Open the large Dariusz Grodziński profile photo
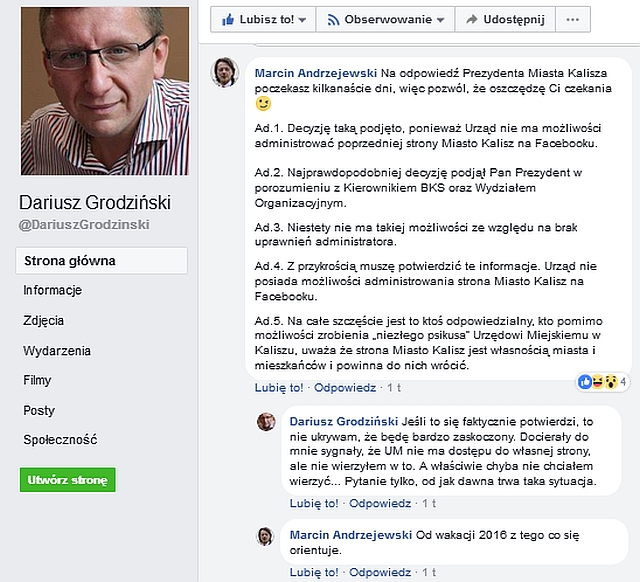Image resolution: width=640 pixels, height=582 pixels. coord(105,91)
